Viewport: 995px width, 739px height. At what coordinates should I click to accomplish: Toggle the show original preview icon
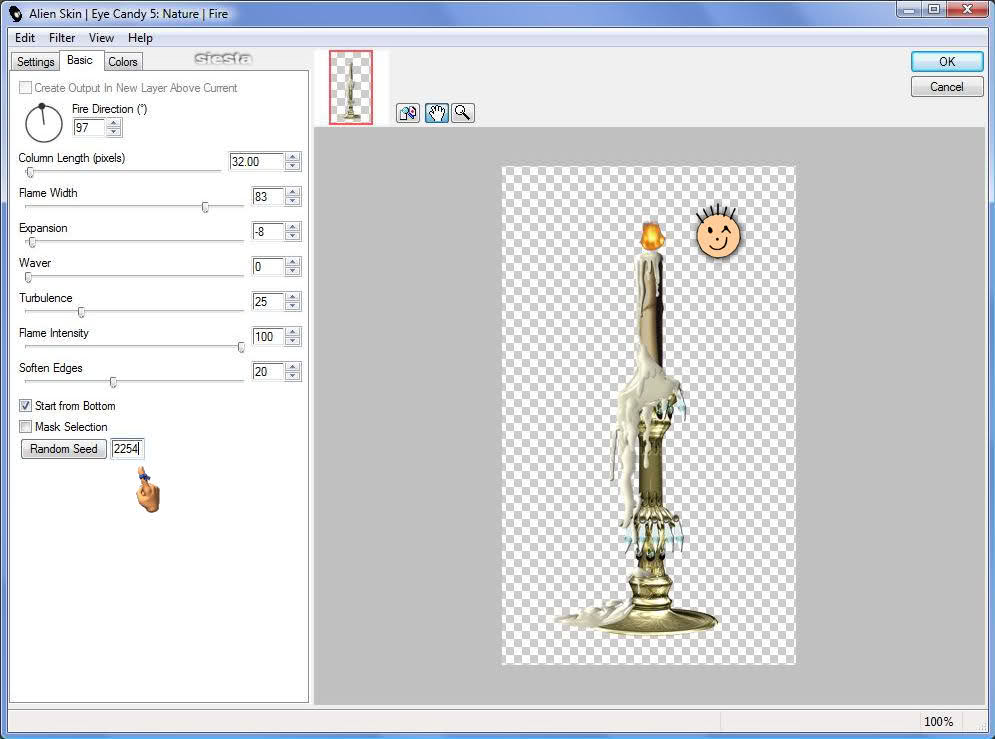pos(408,113)
